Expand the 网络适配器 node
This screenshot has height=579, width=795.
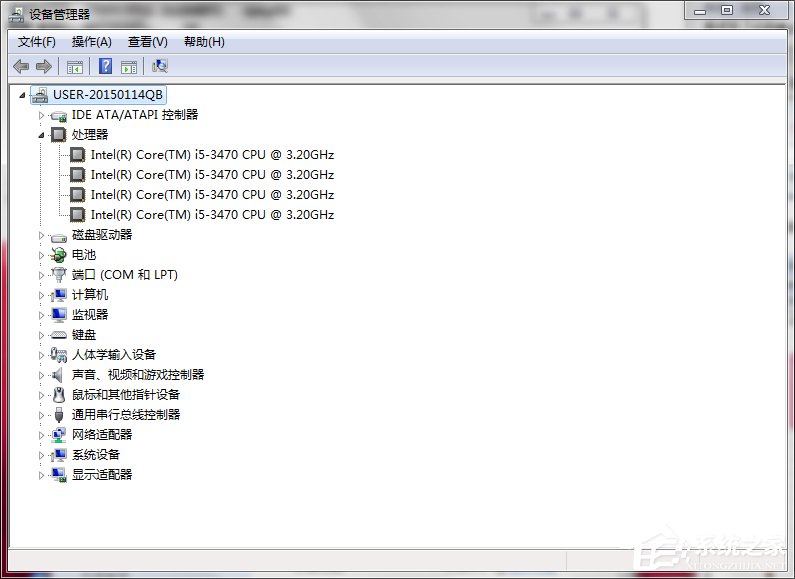point(41,435)
